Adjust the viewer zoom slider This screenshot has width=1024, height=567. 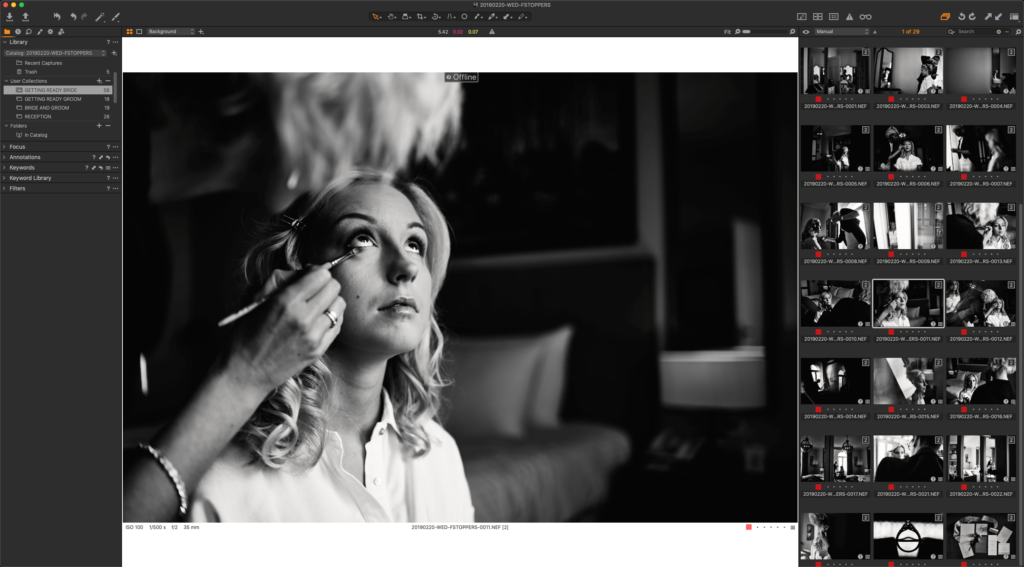[x=764, y=31]
